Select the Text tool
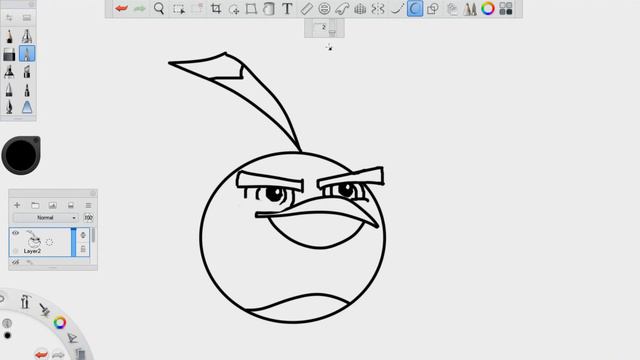640x360 pixels. (x=287, y=9)
